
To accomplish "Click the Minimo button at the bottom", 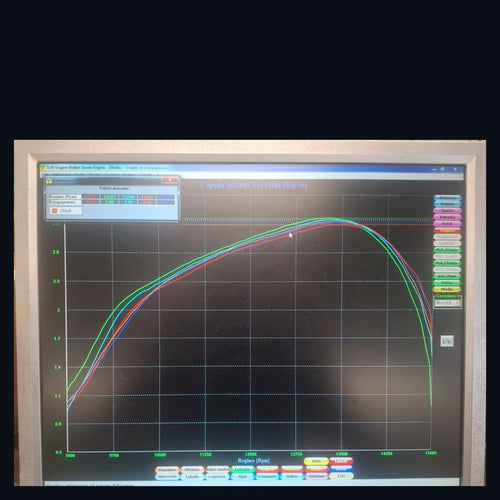I will pos(192,469).
